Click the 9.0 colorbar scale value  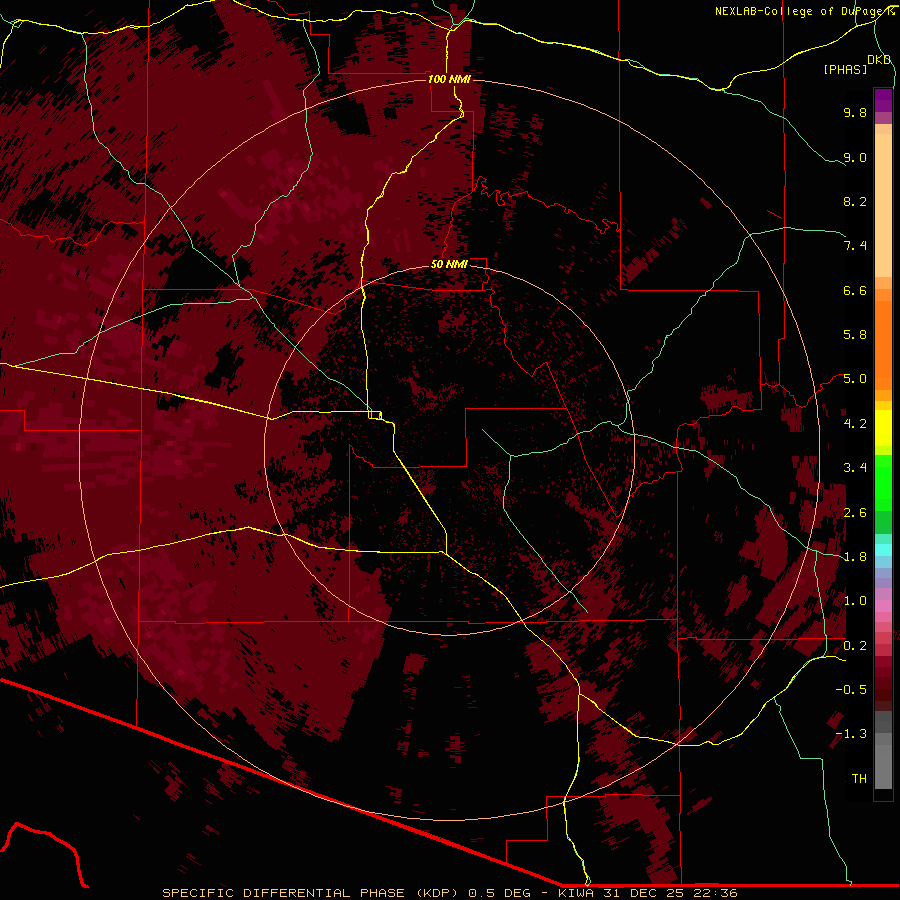pos(855,157)
